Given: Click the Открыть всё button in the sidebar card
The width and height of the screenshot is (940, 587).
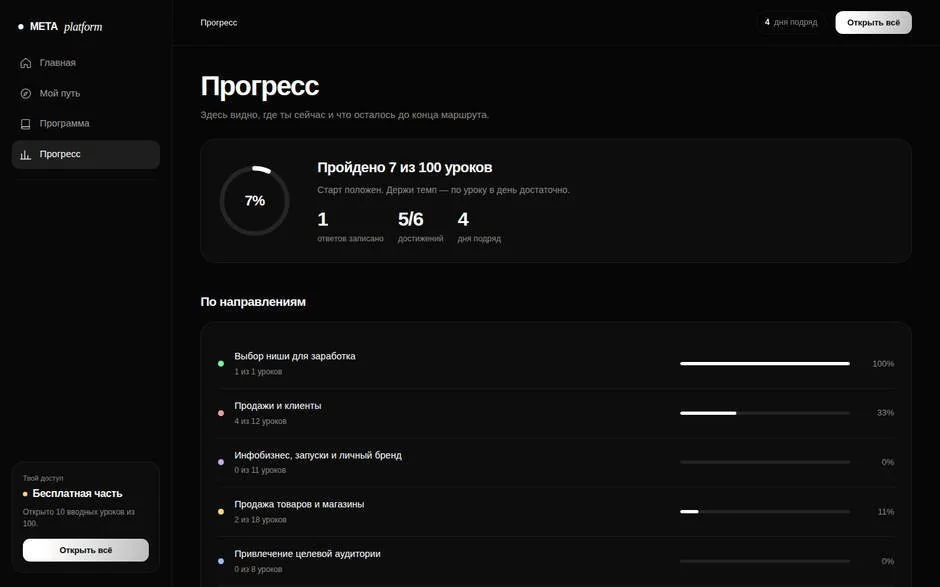Looking at the screenshot, I should click(86, 550).
